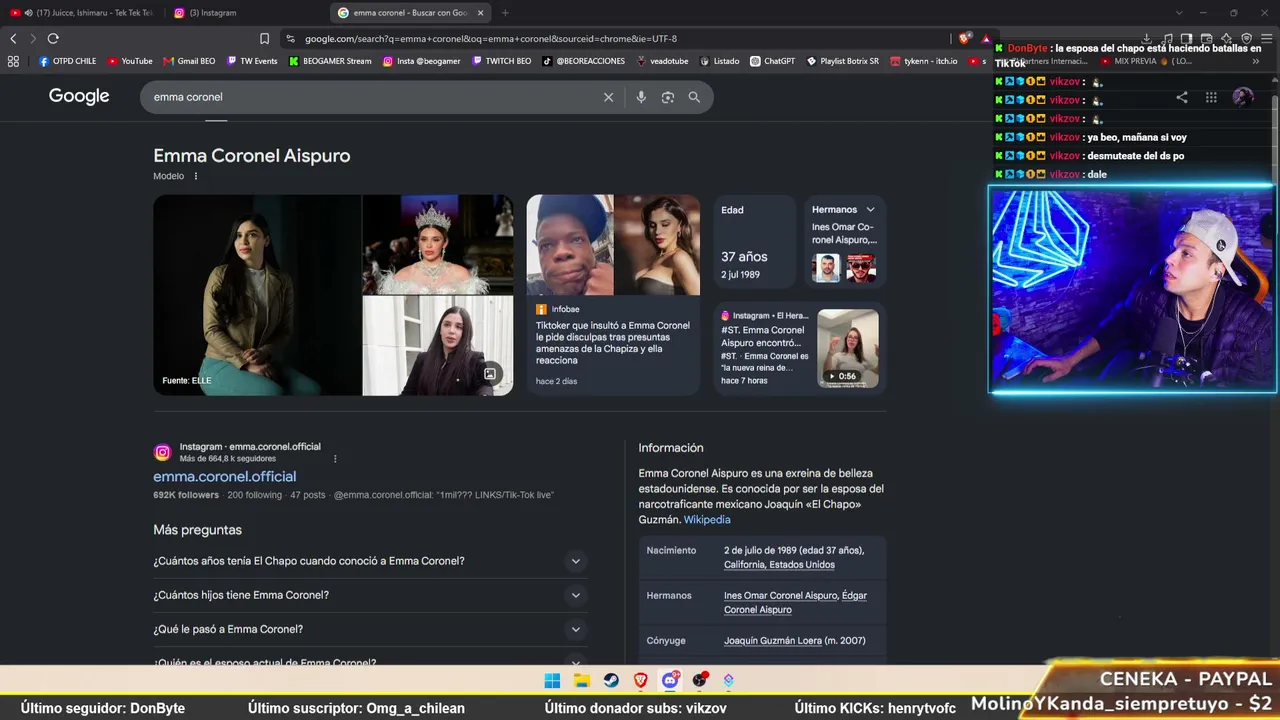1280x720 pixels.
Task: Open the BEOGAMER Stream bookmark
Action: point(330,61)
